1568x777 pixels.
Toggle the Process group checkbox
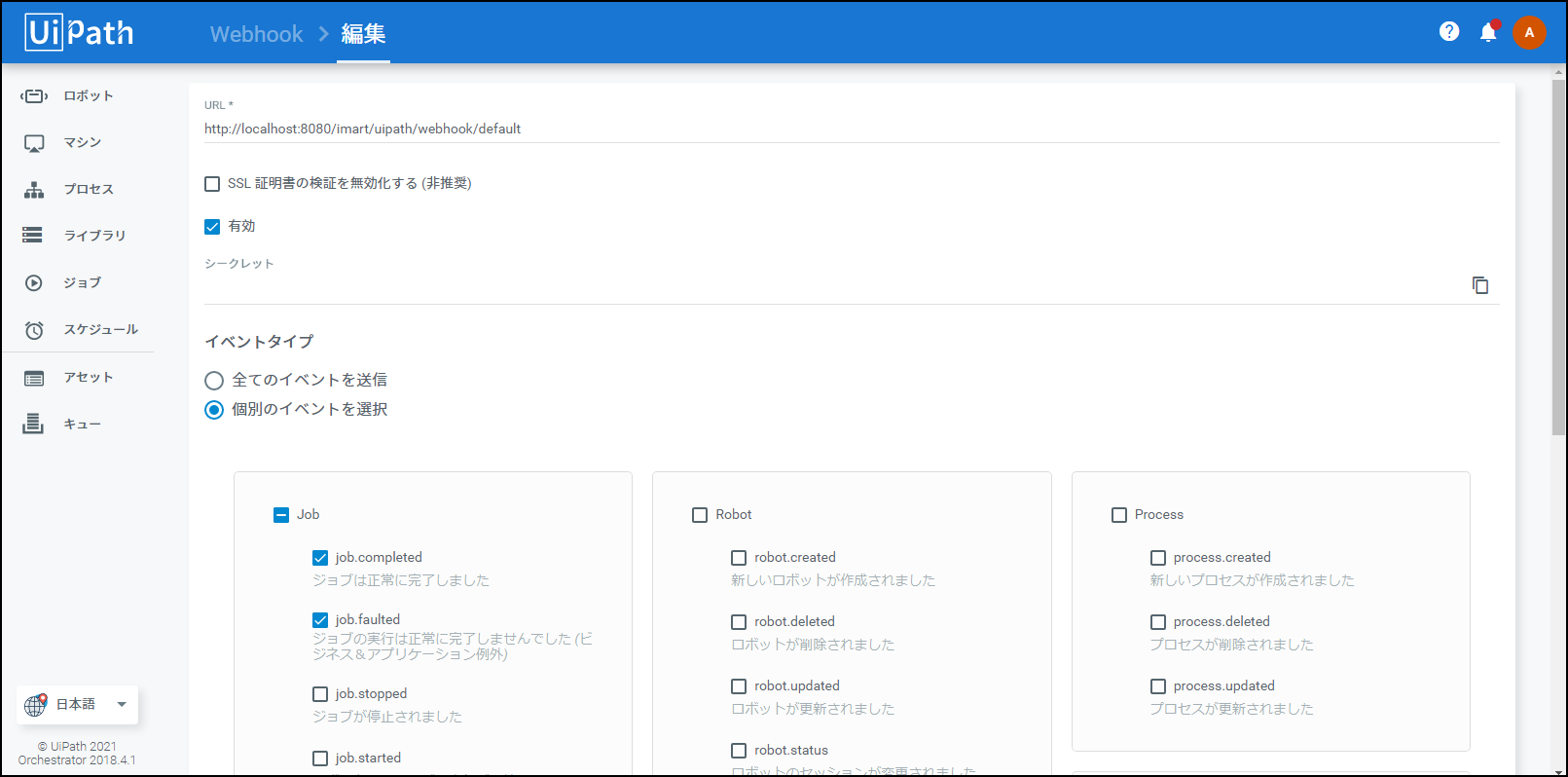[x=1119, y=515]
